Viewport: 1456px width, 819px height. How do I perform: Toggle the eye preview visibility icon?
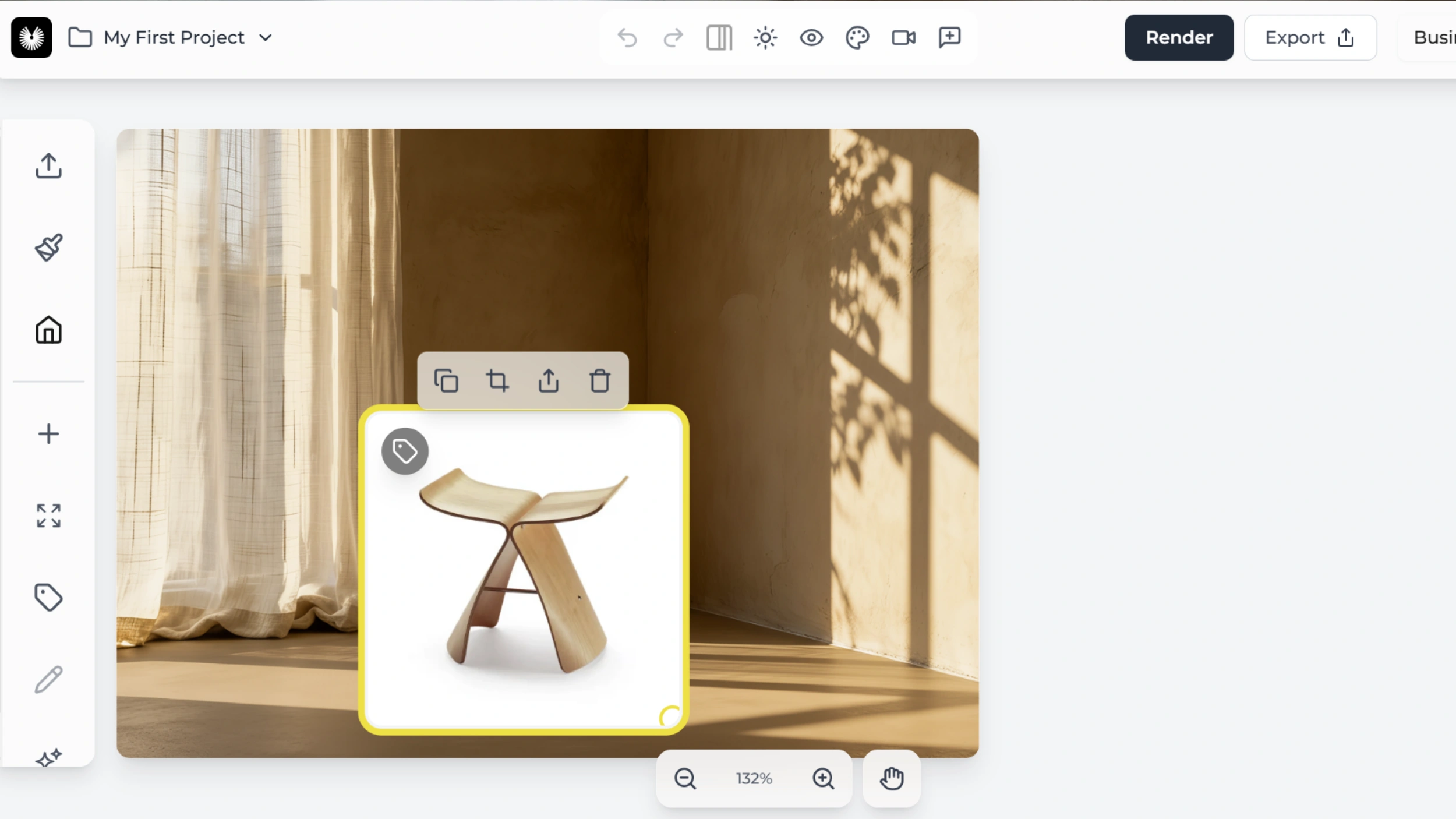pyautogui.click(x=811, y=38)
